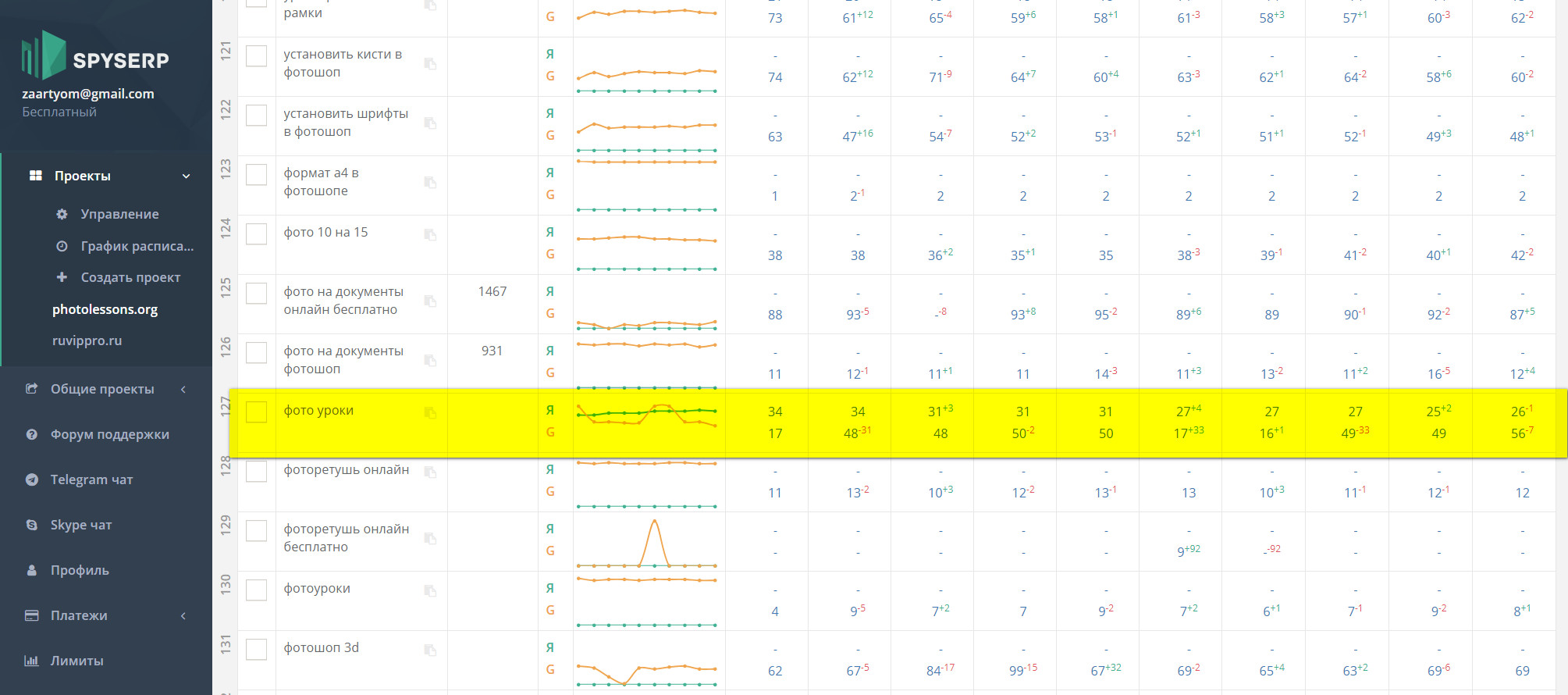
Task: Copy keyword фотошоп 3d icon
Action: (430, 650)
